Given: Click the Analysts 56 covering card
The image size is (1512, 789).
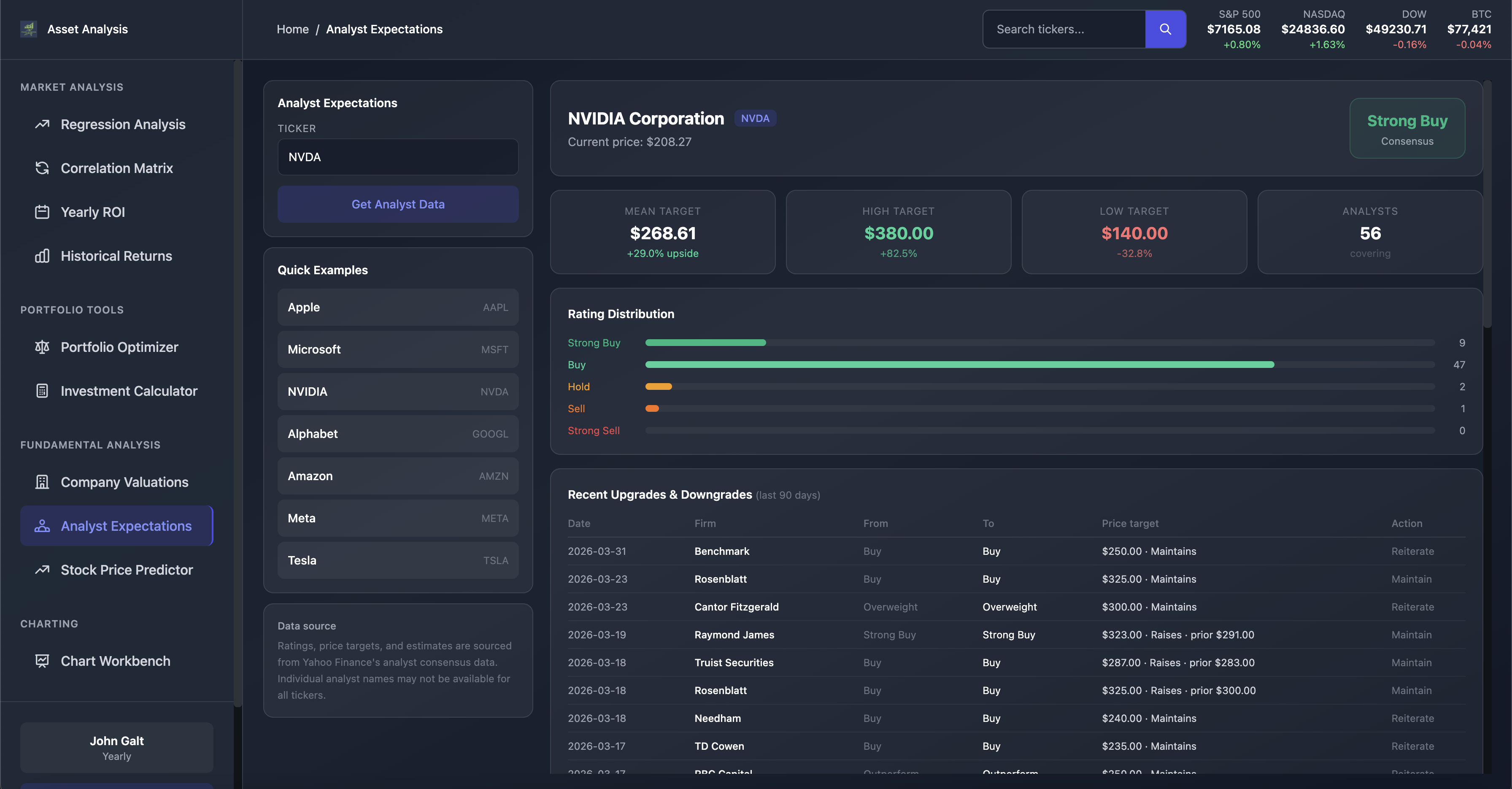Looking at the screenshot, I should click(1370, 232).
